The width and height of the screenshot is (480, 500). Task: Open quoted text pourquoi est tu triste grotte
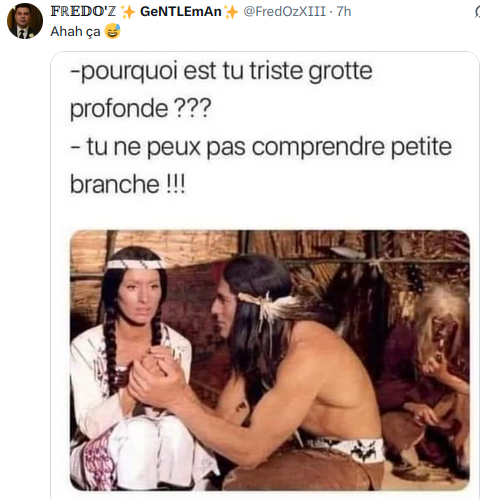[x=221, y=71]
